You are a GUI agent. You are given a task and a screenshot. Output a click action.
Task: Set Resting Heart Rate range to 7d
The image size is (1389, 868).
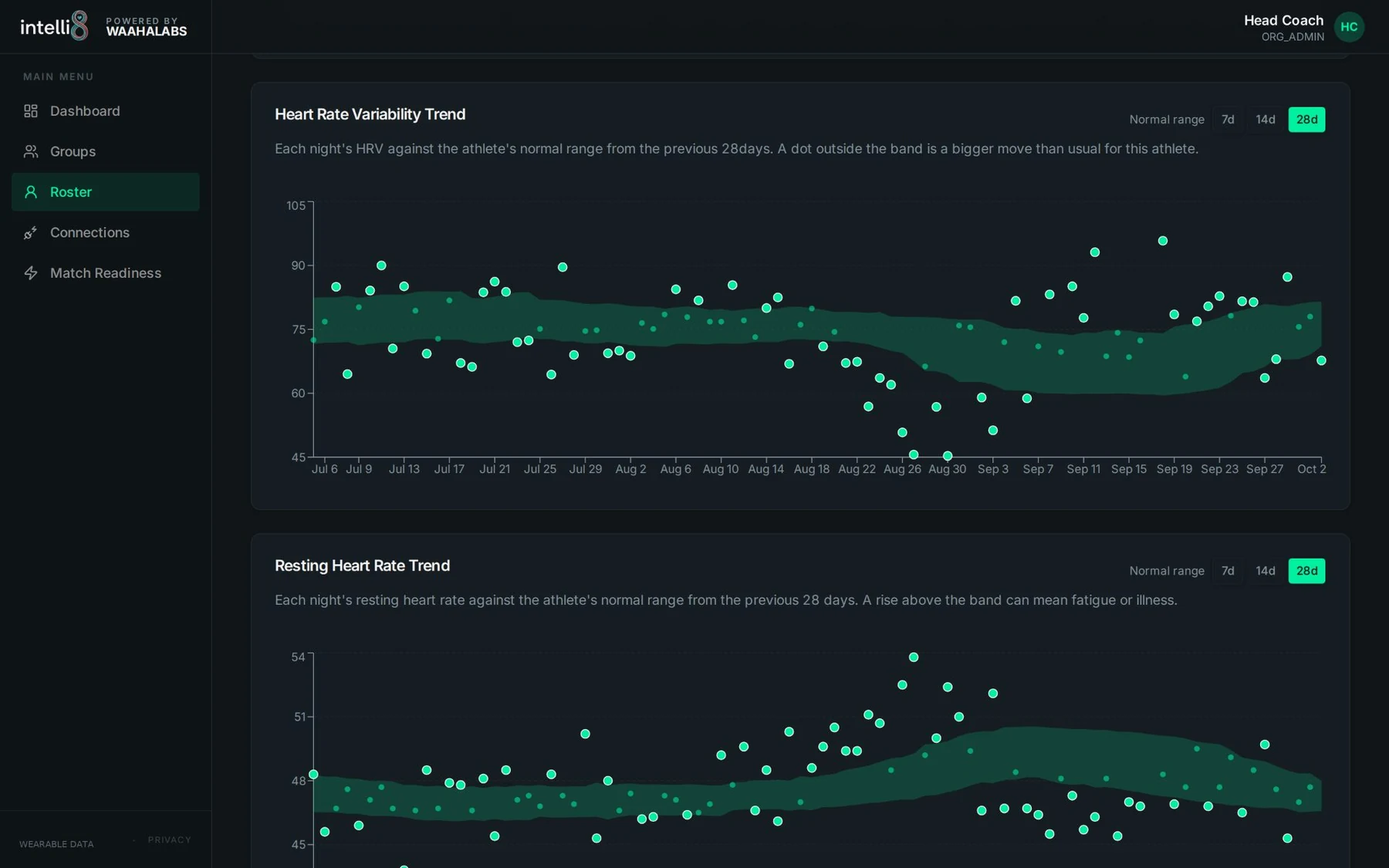click(x=1228, y=571)
